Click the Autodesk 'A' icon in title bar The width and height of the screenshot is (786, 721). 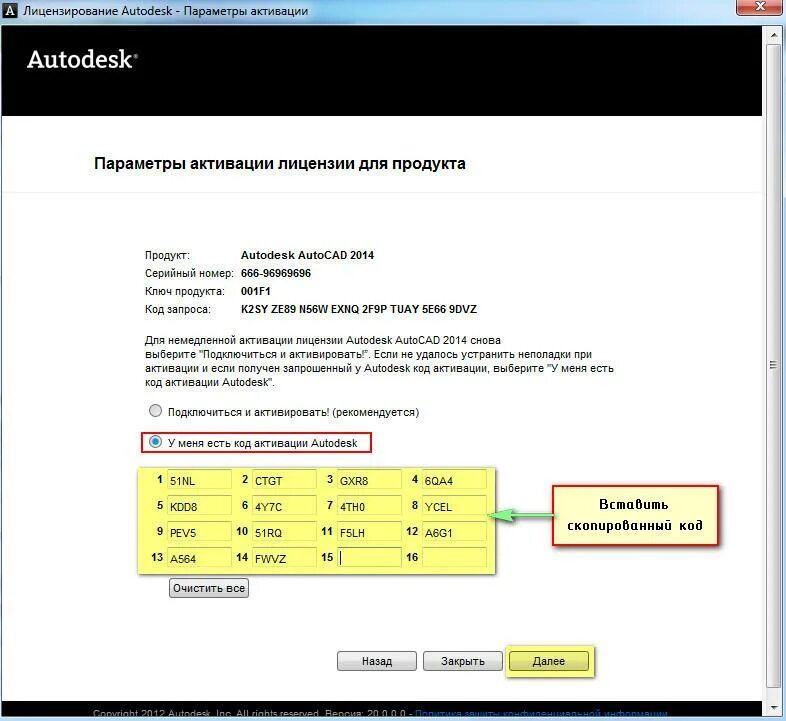click(x=10, y=10)
